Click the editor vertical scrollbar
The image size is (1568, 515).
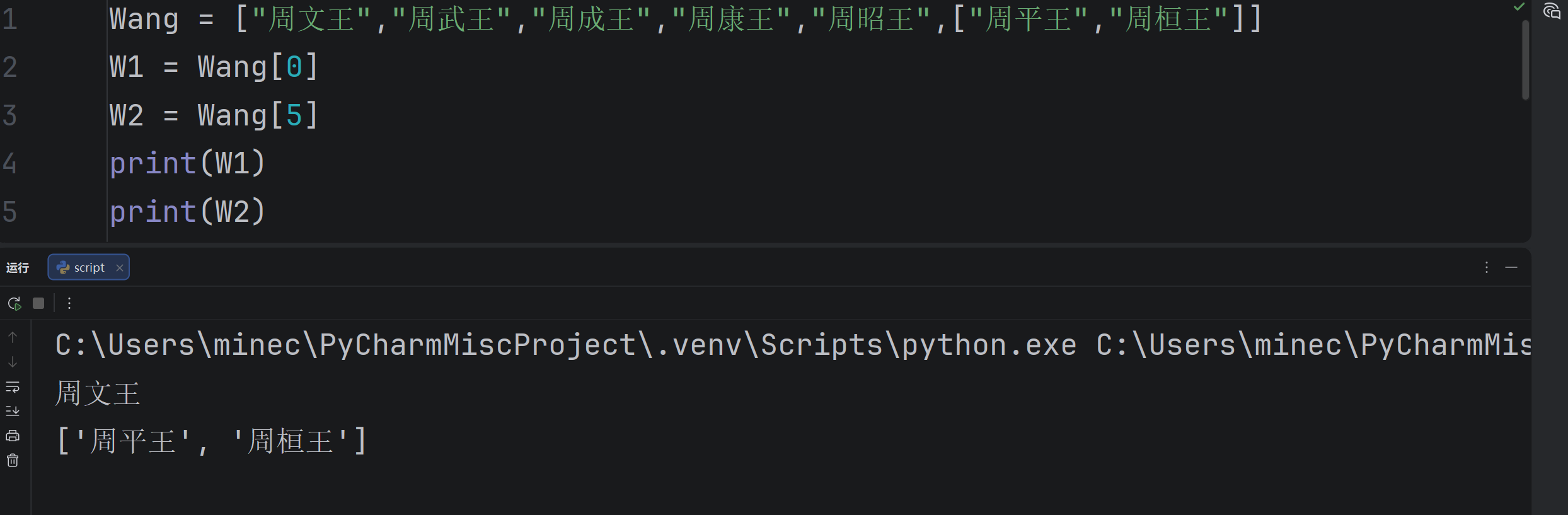[1525, 60]
